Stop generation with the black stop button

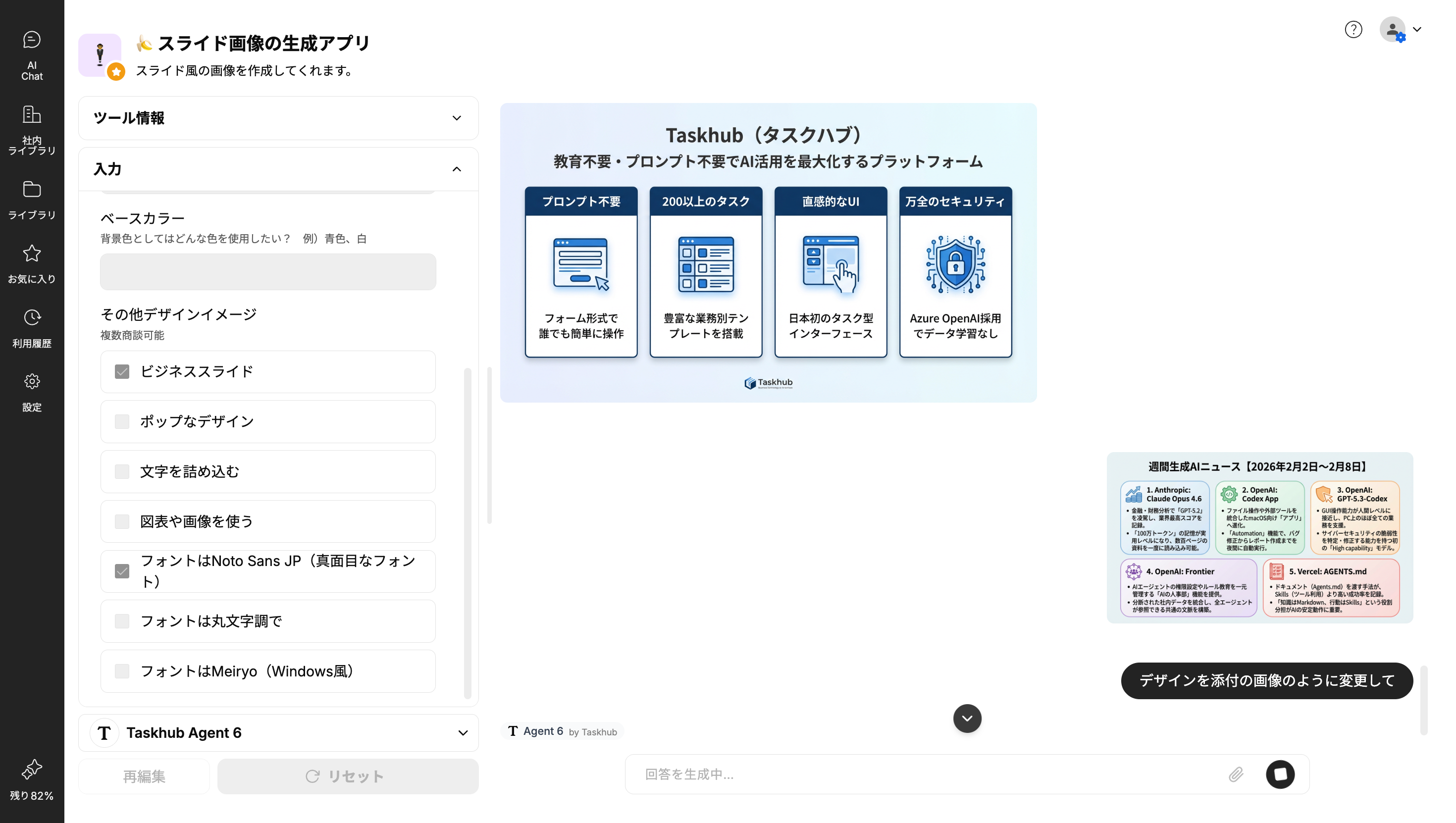pos(1280,774)
